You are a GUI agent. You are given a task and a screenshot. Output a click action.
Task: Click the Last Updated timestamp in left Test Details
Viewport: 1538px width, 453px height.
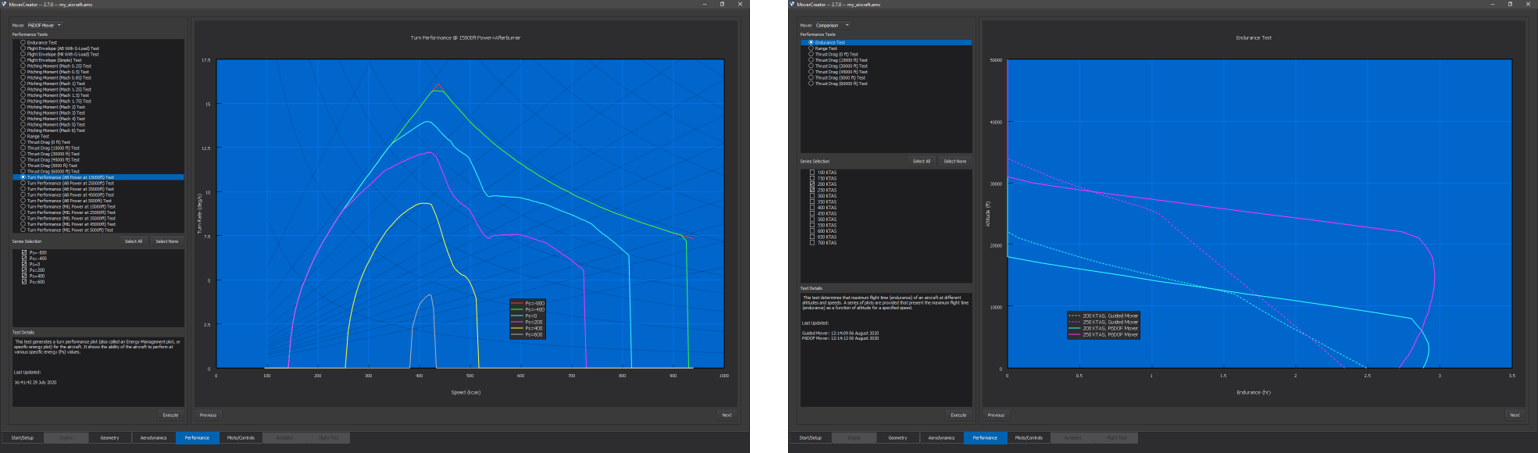click(36, 381)
